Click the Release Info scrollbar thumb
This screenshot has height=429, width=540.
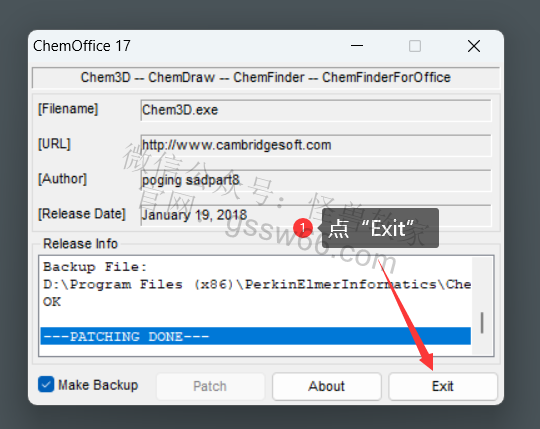[482, 323]
